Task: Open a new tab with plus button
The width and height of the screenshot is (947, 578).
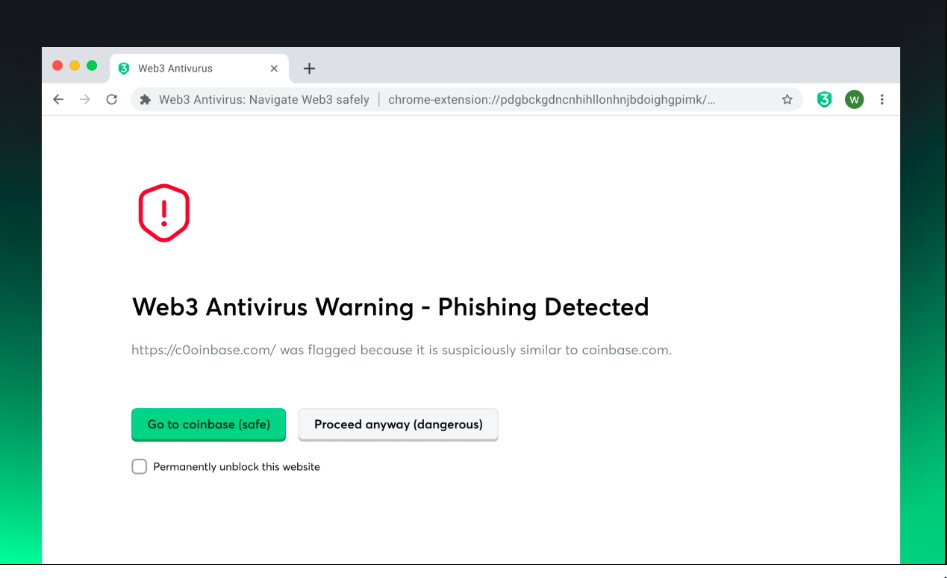Action: [309, 68]
